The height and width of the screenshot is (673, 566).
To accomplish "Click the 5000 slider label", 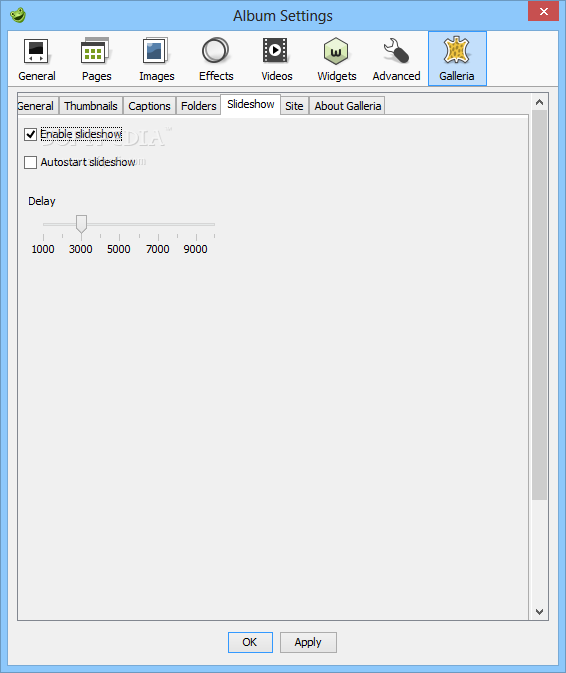I will 118,249.
